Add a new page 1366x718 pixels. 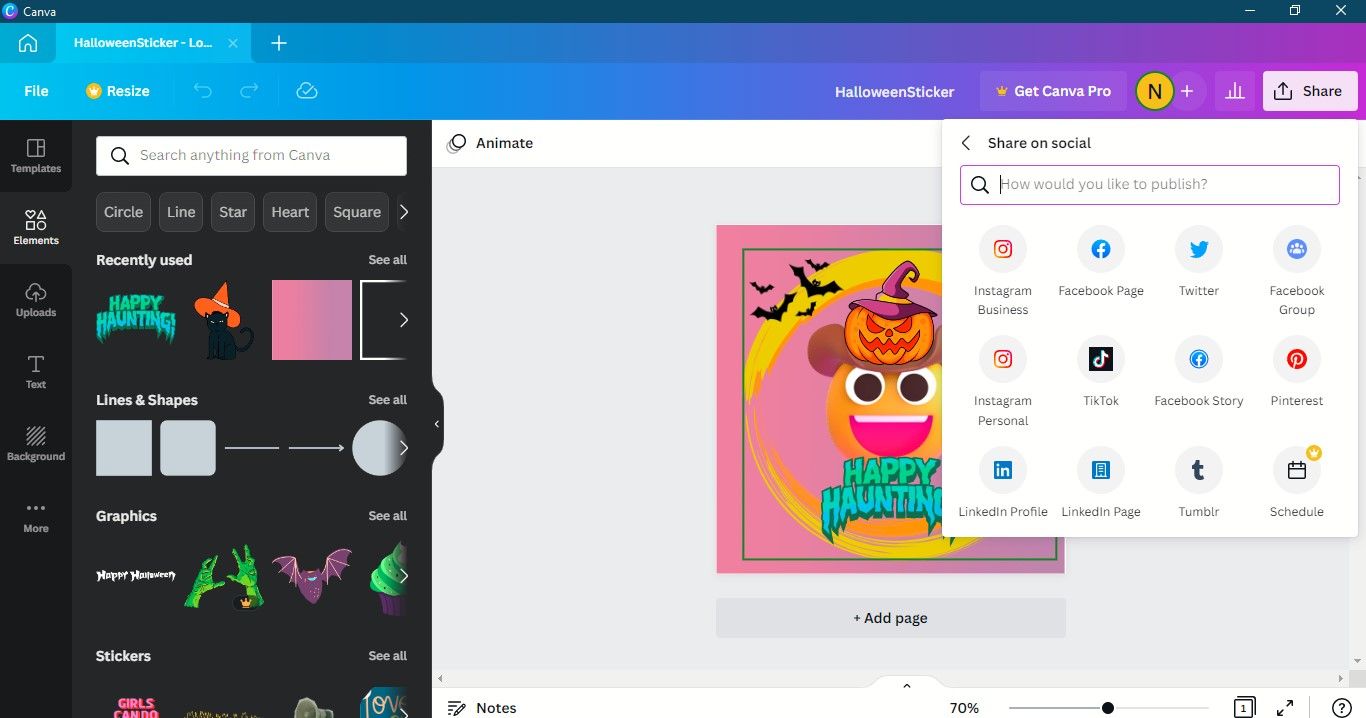pos(890,618)
